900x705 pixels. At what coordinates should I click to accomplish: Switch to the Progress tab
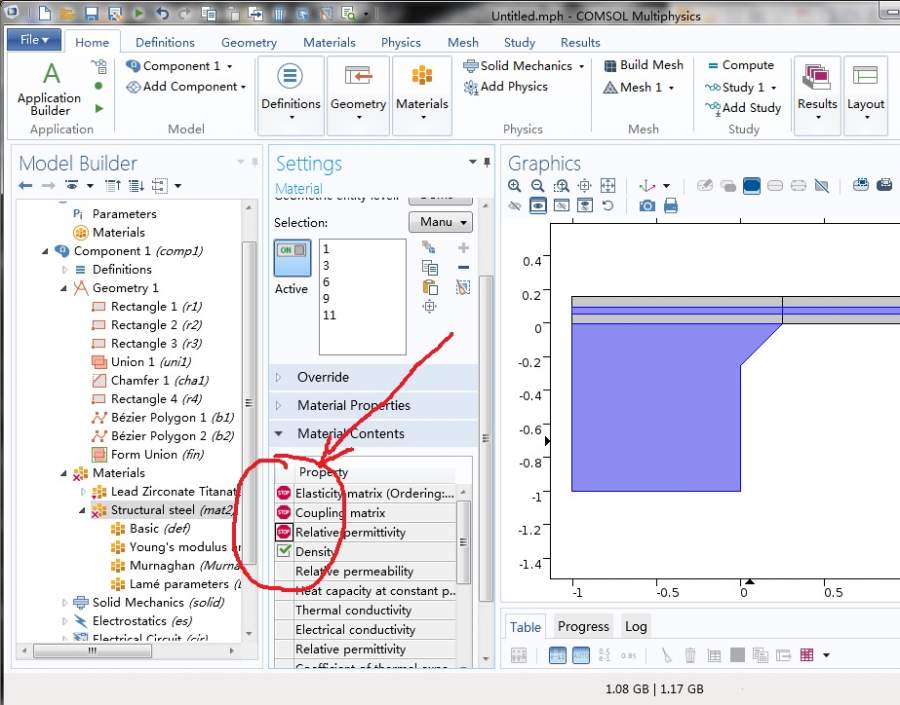583,626
